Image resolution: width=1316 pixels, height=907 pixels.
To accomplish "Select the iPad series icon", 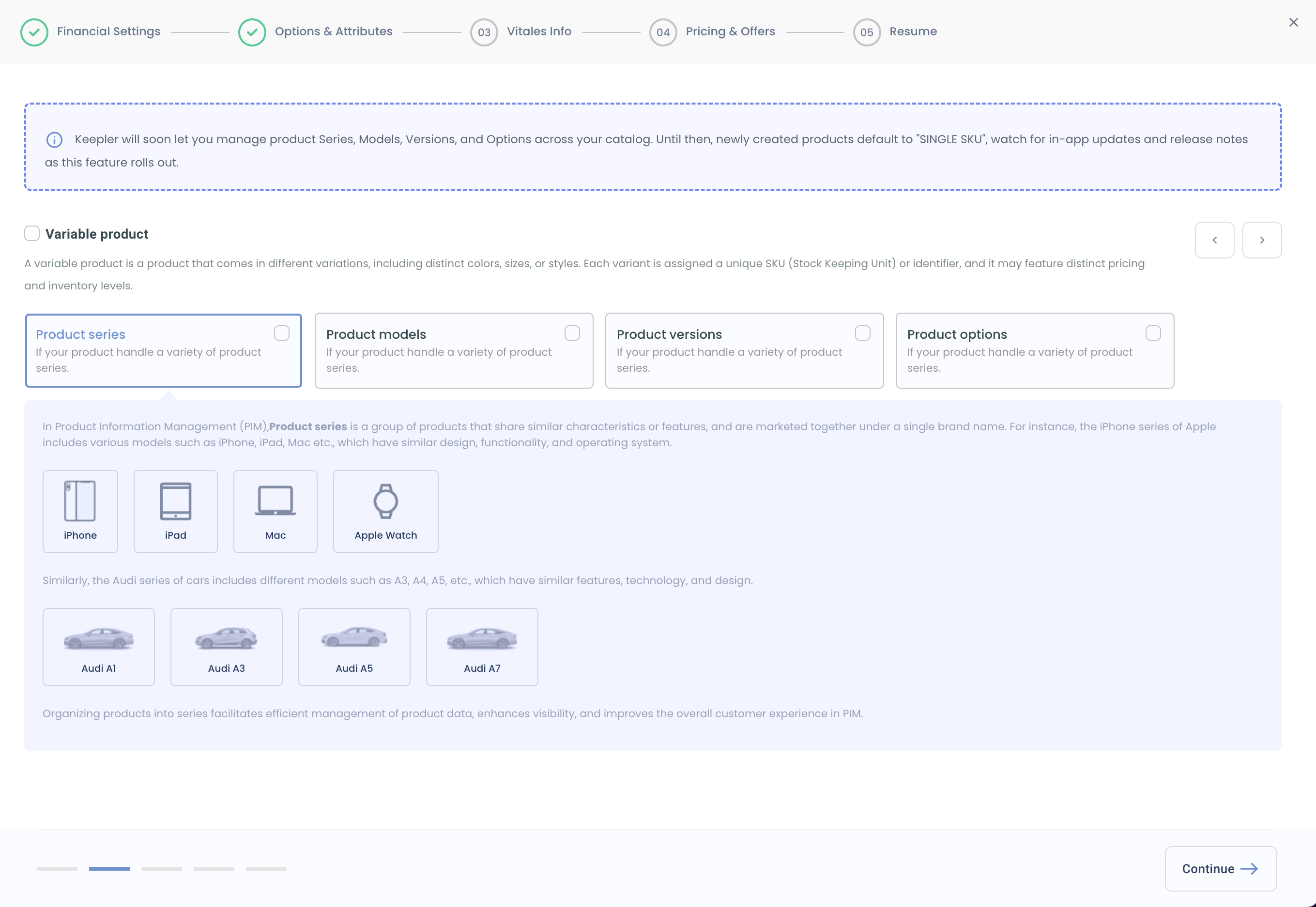I will point(175,510).
